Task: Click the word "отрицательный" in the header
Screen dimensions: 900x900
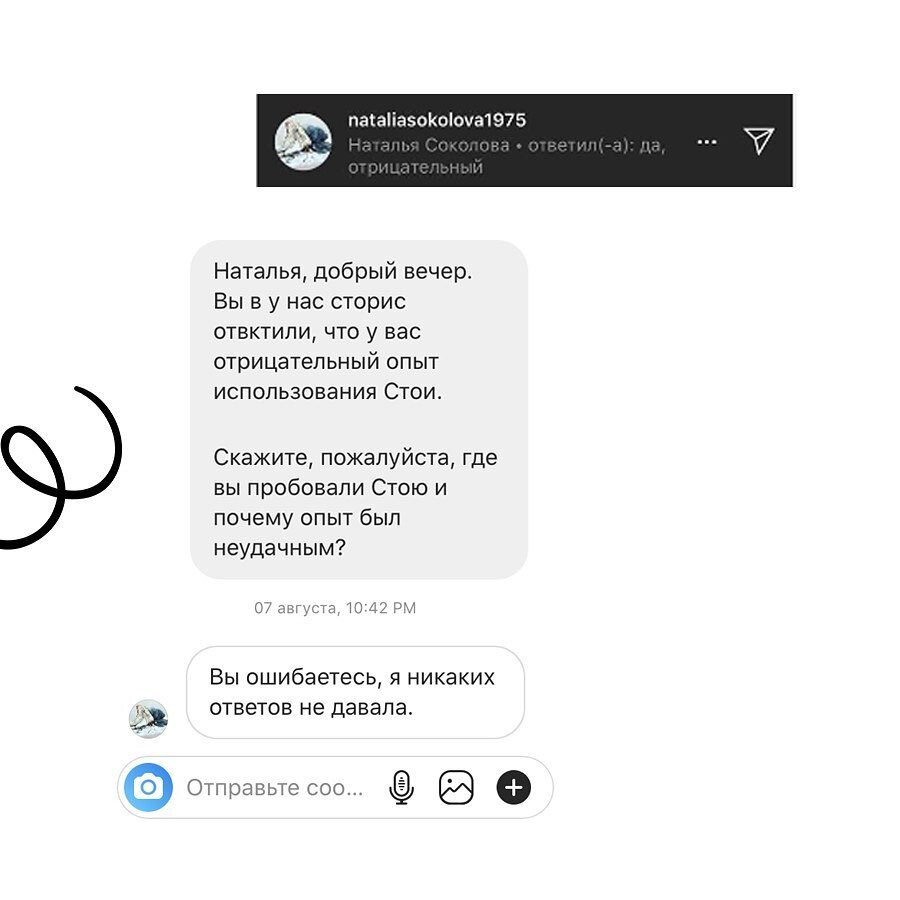Action: tap(416, 167)
